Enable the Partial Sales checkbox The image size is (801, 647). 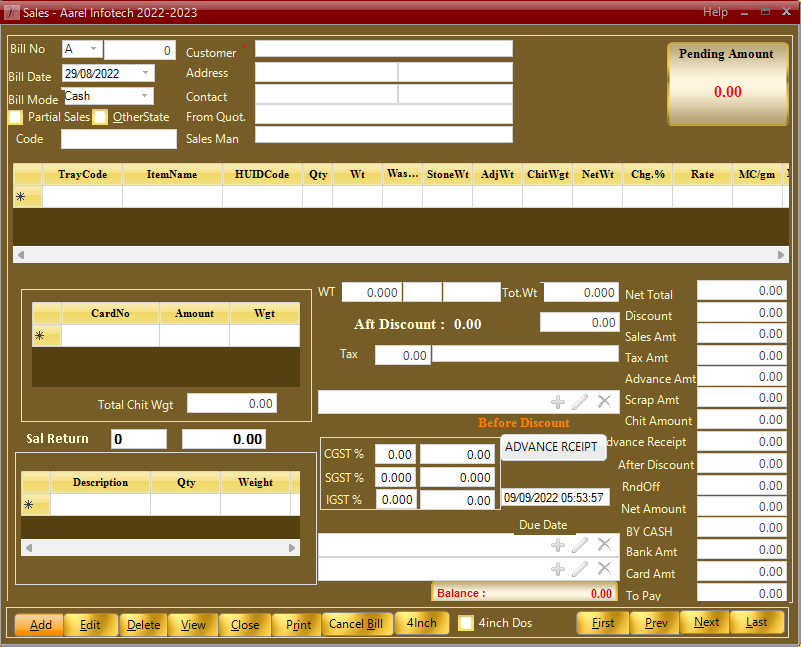[16, 117]
